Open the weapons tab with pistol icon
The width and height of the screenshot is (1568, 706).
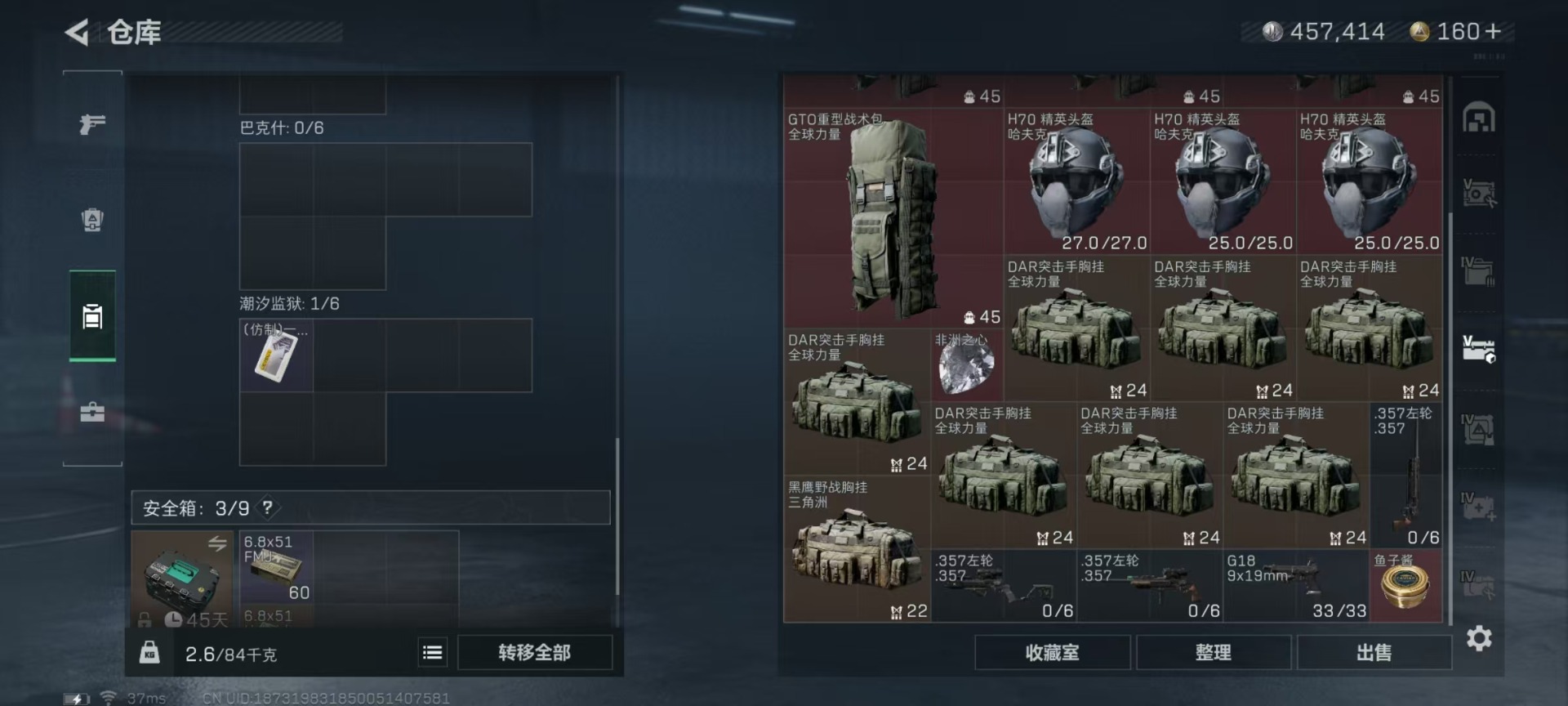[x=92, y=124]
